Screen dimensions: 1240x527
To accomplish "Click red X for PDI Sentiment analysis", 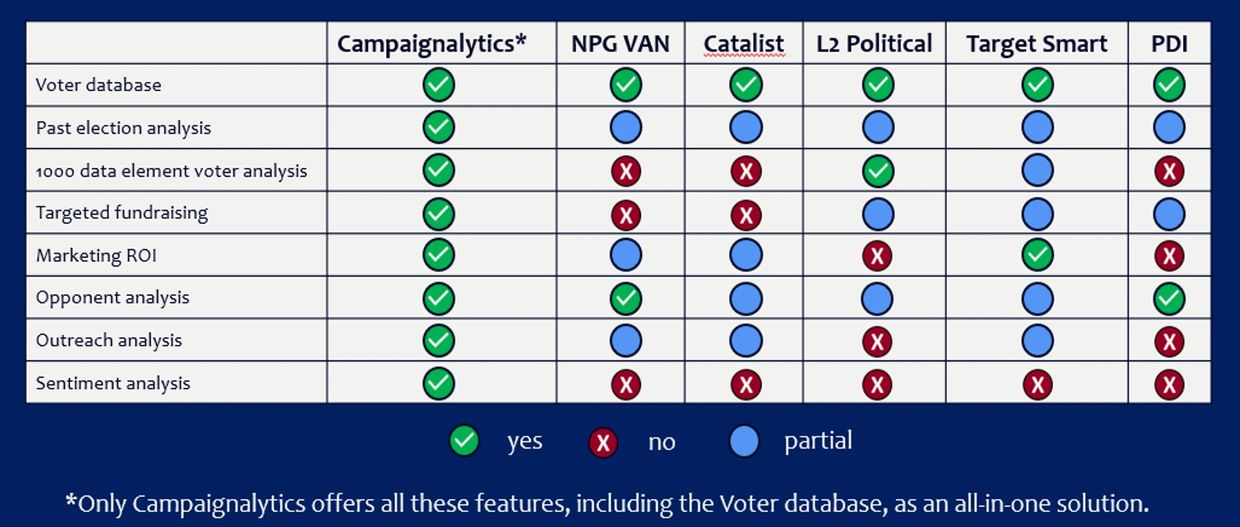I will point(1168,384).
